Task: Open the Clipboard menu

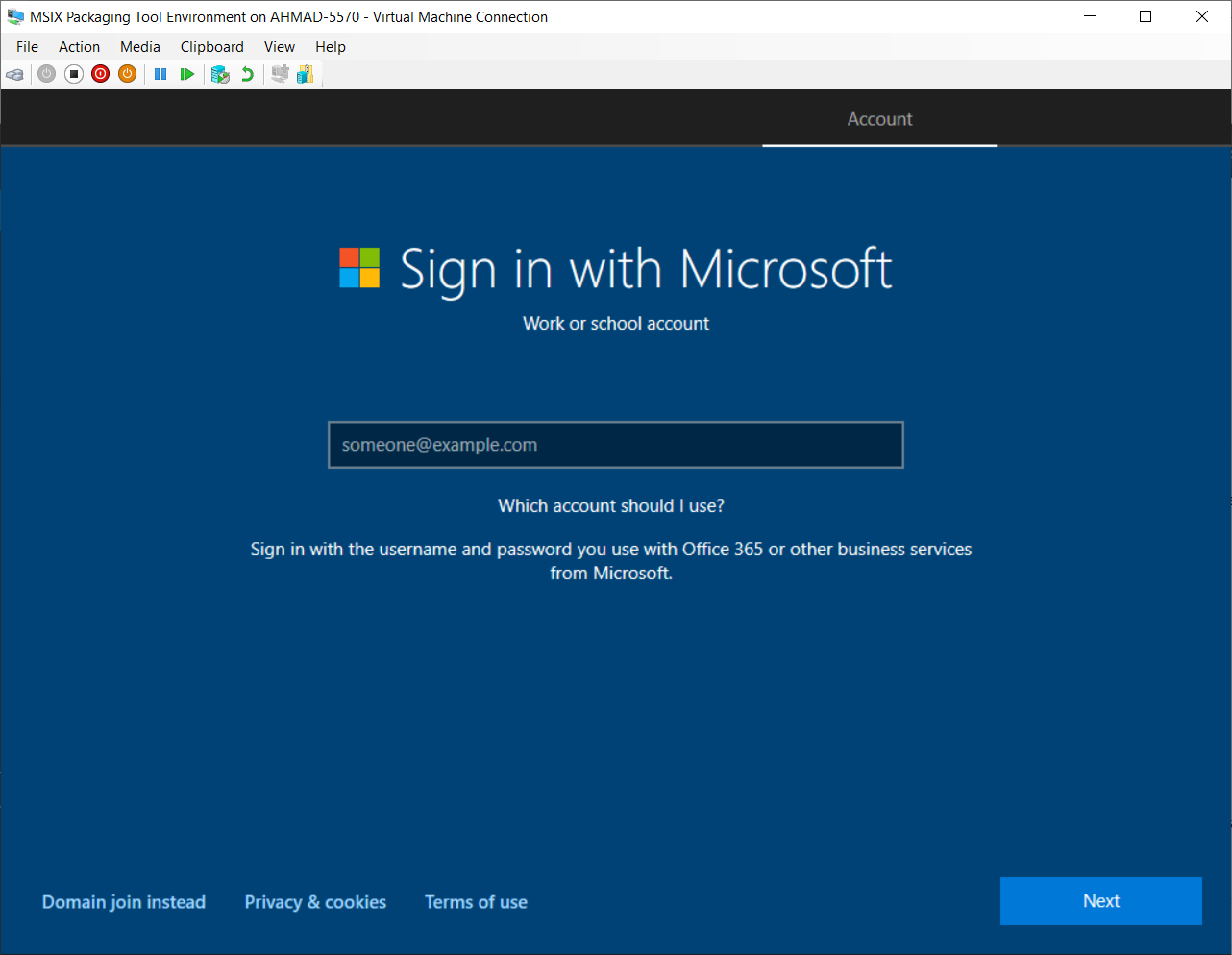Action: coord(212,46)
